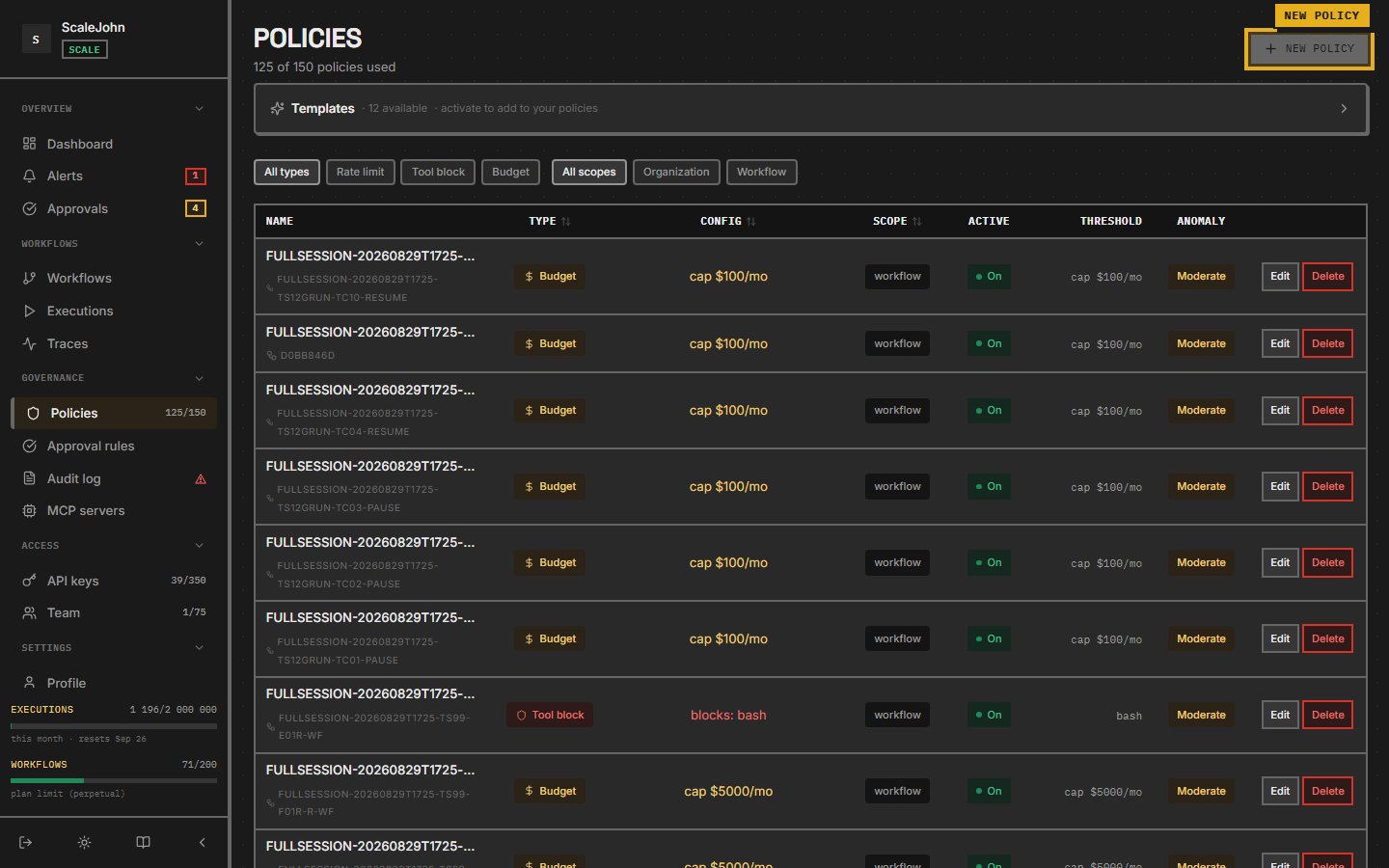The height and width of the screenshot is (868, 1389).
Task: Delete the cap $5000/mo F01R-R-WF policy
Action: click(1327, 791)
